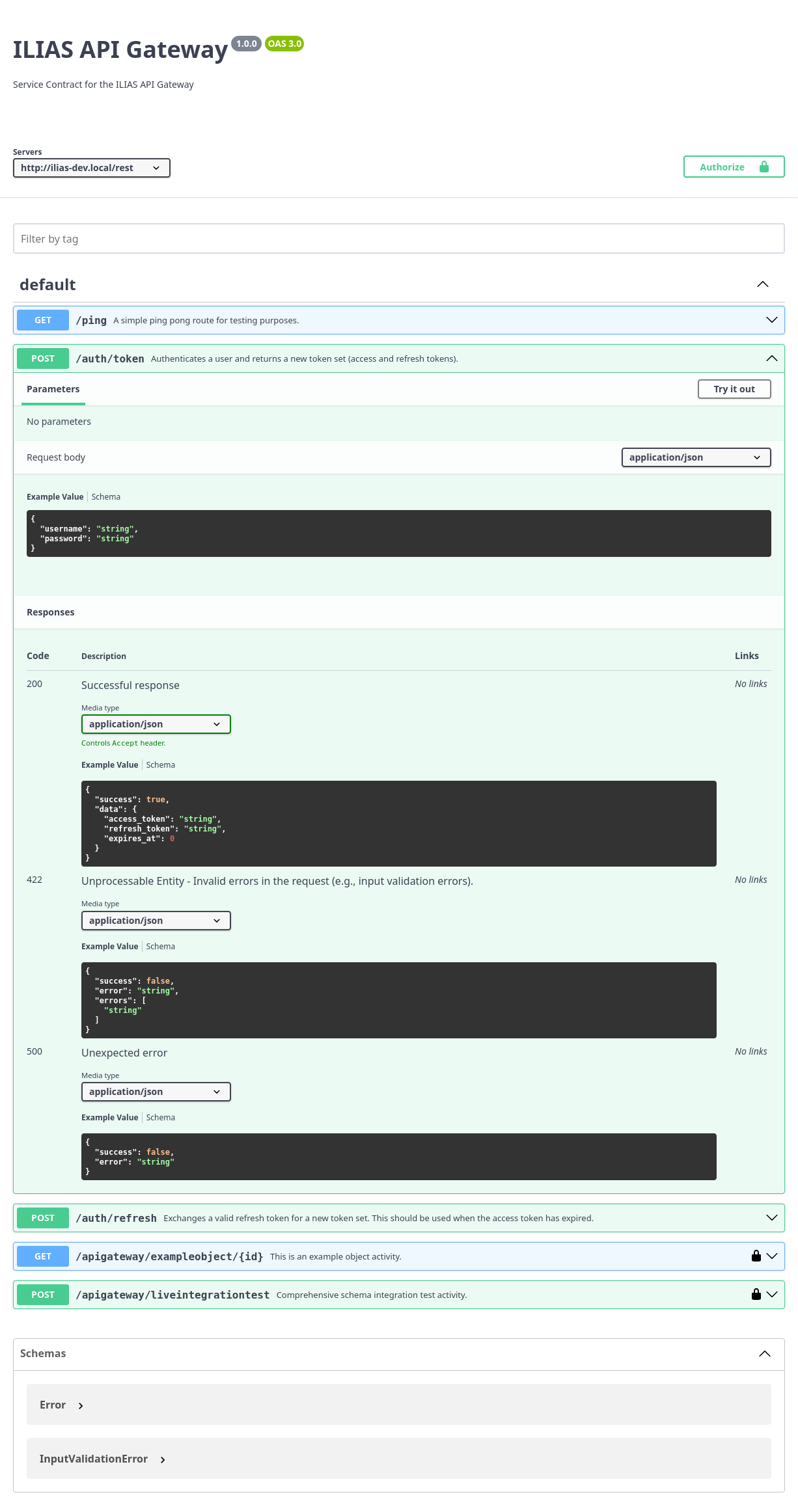The image size is (798, 1512).
Task: Open the Servers dropdown
Action: 92,168
